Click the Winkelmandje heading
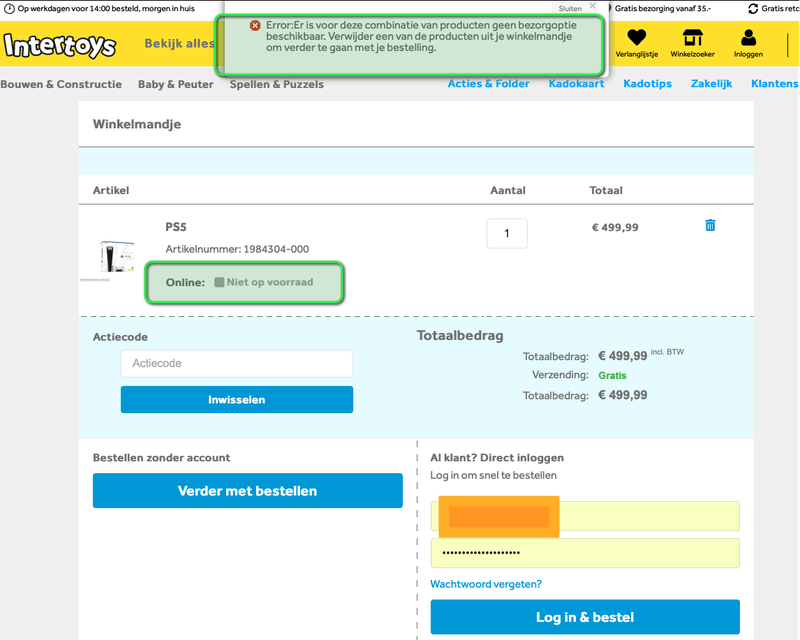The width and height of the screenshot is (800, 640). (137, 124)
